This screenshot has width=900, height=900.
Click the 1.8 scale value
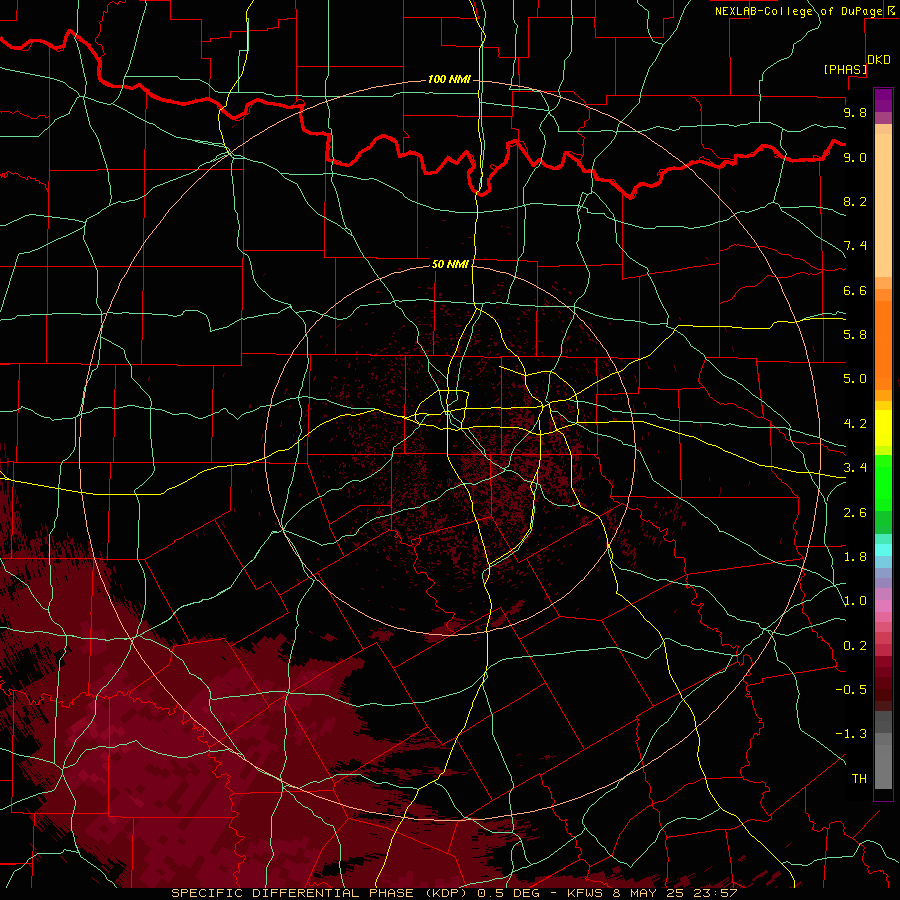pyautogui.click(x=855, y=557)
